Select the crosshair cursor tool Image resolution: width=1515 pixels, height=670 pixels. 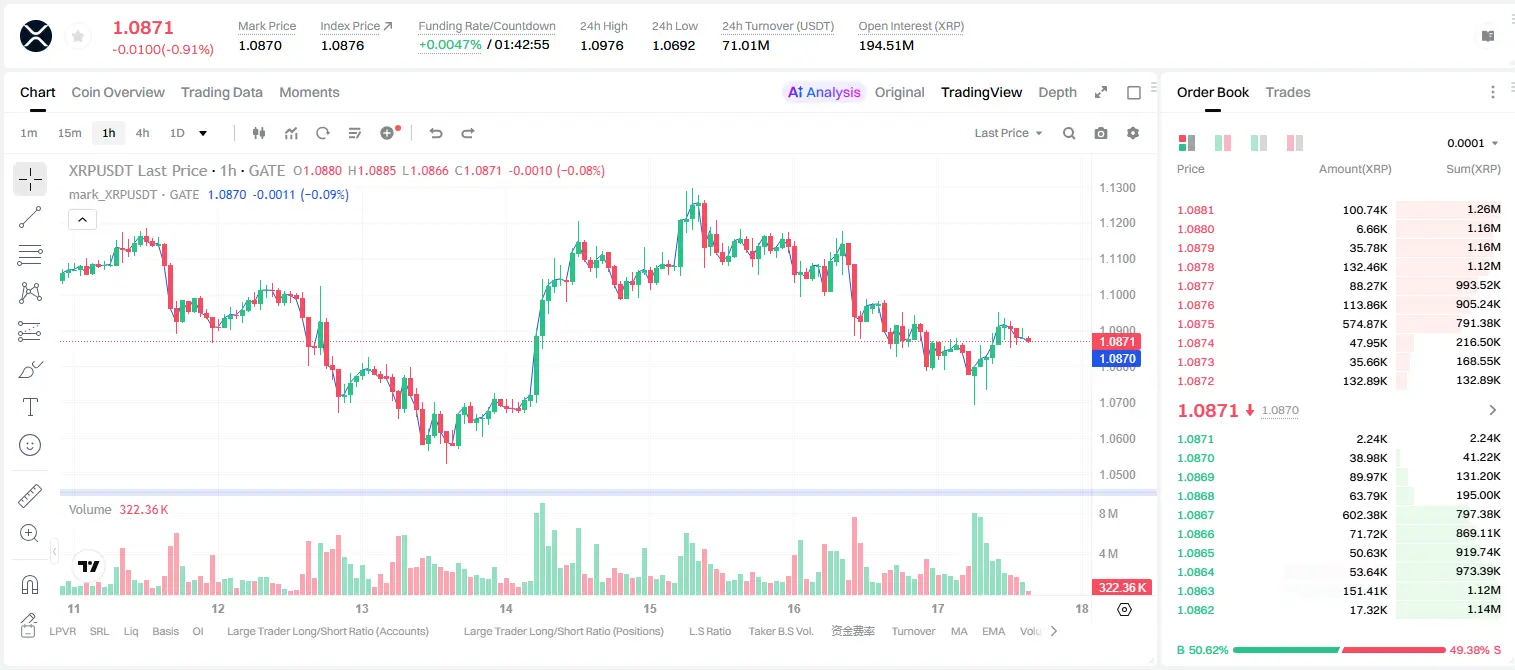(x=30, y=179)
